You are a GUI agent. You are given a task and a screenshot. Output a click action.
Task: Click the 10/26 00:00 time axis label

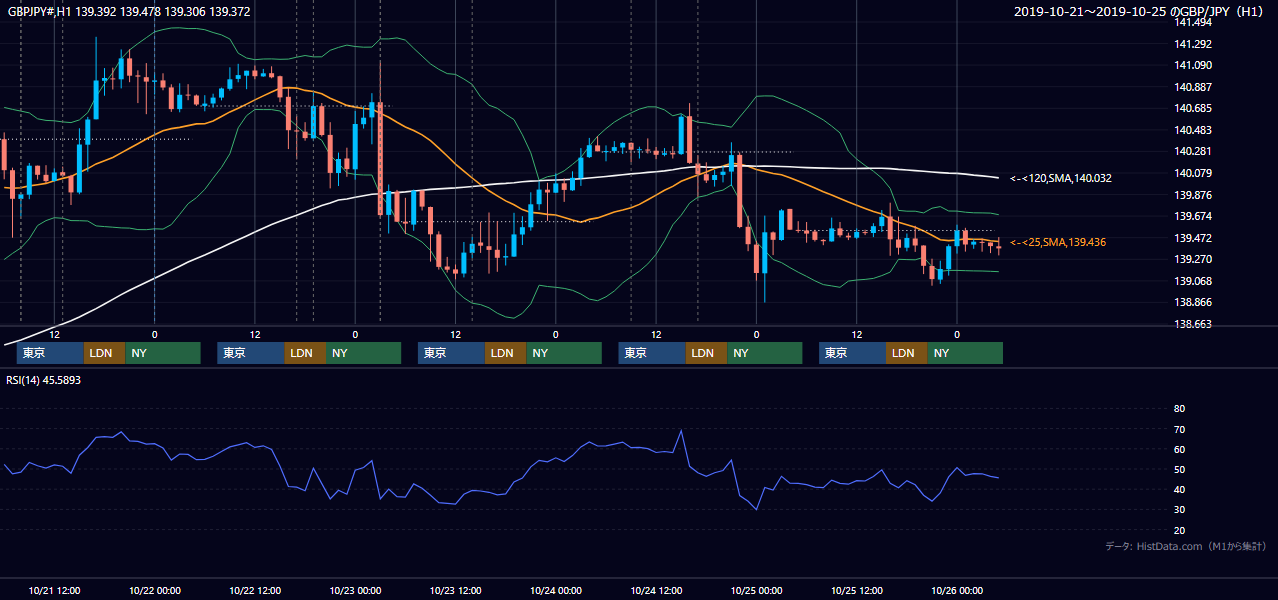coord(958,590)
